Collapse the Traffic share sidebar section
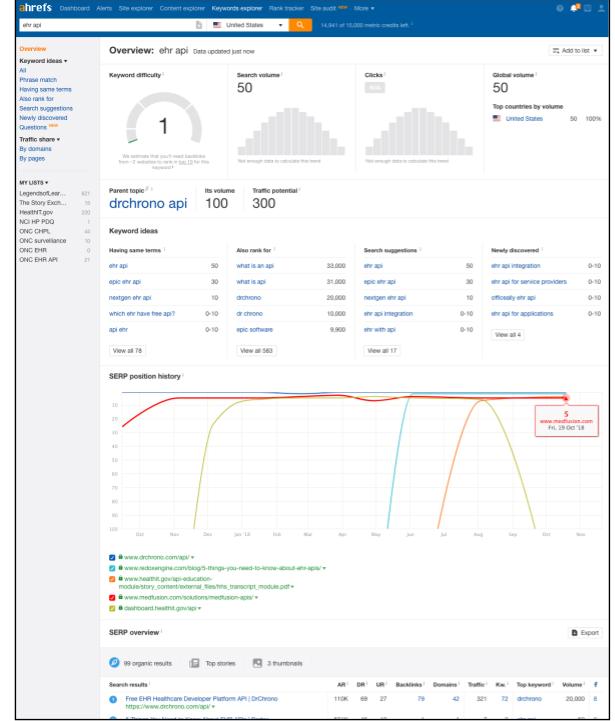This screenshot has height=721, width=615. tap(40, 139)
